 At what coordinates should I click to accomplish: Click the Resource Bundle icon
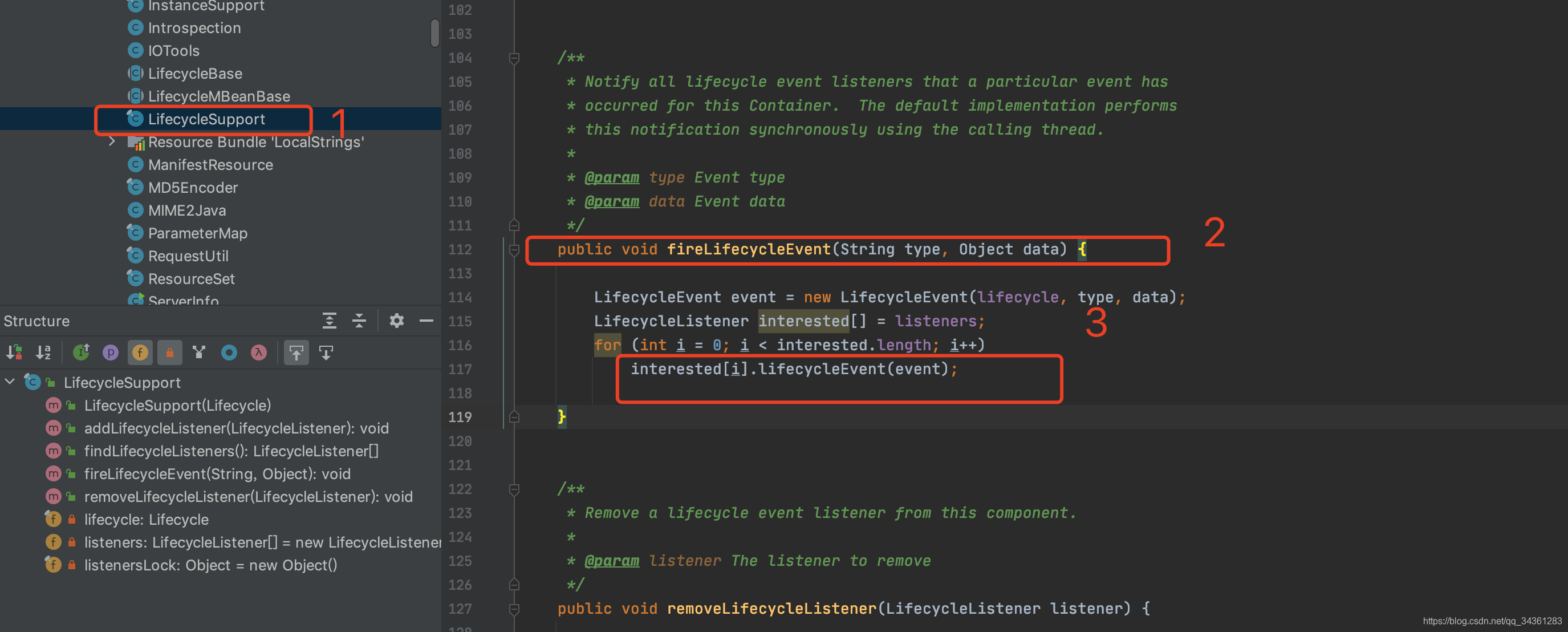pos(135,142)
